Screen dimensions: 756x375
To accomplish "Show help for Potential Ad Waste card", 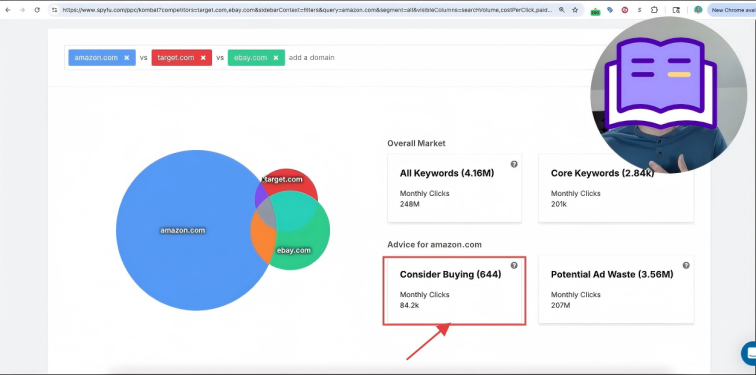I will pos(686,265).
